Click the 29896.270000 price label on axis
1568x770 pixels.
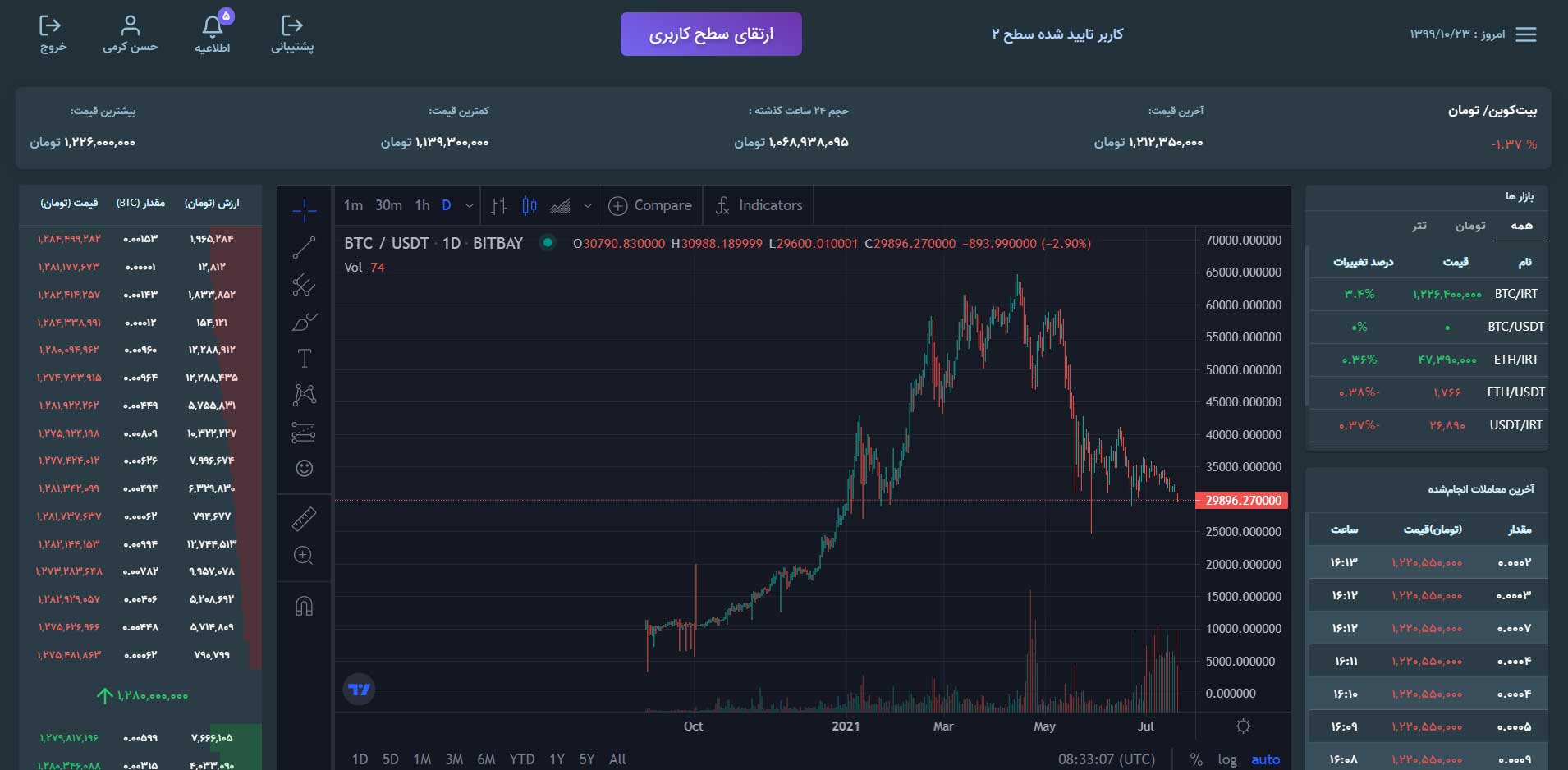pos(1242,500)
